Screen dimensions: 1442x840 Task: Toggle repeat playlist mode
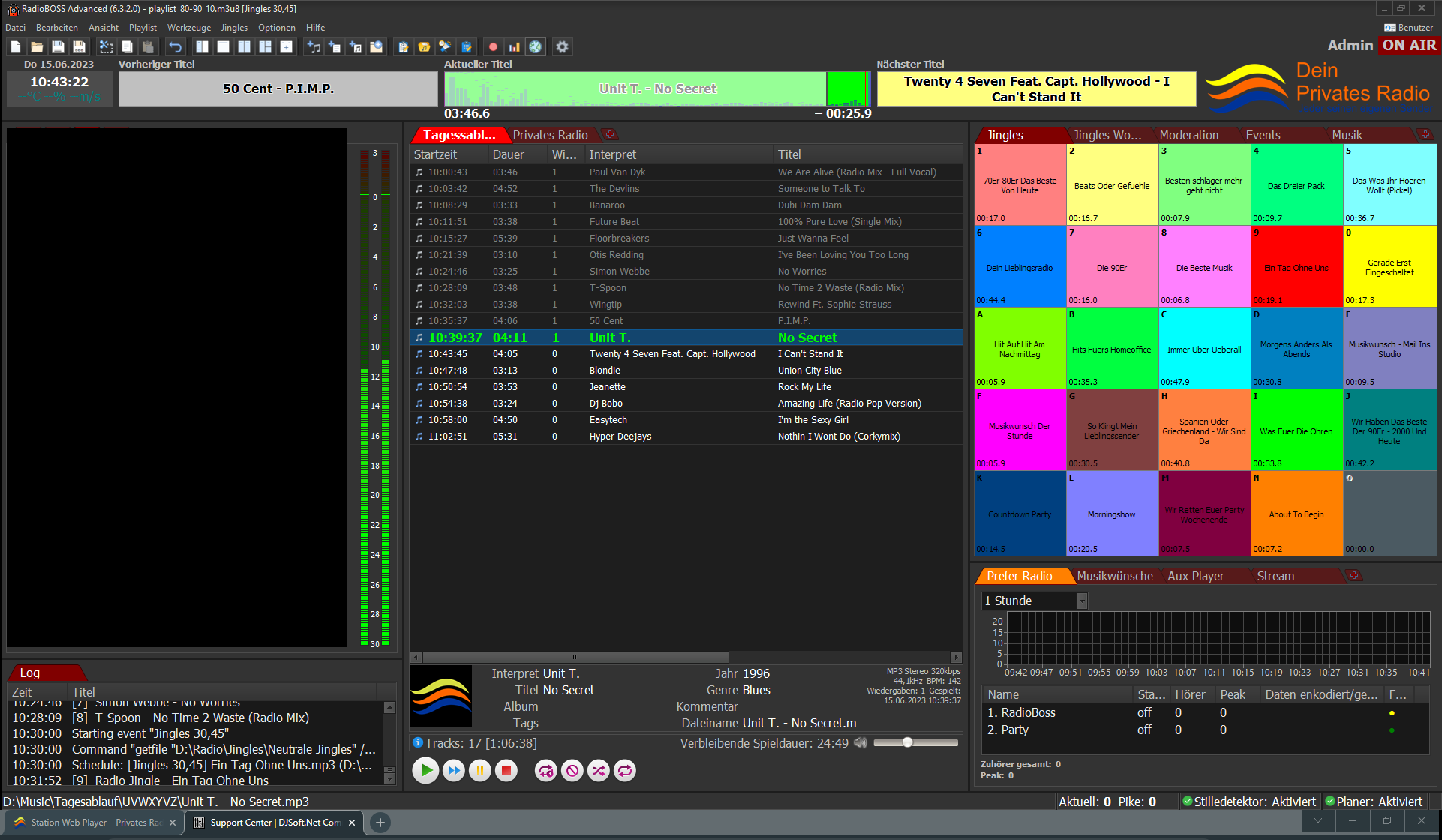tap(625, 770)
